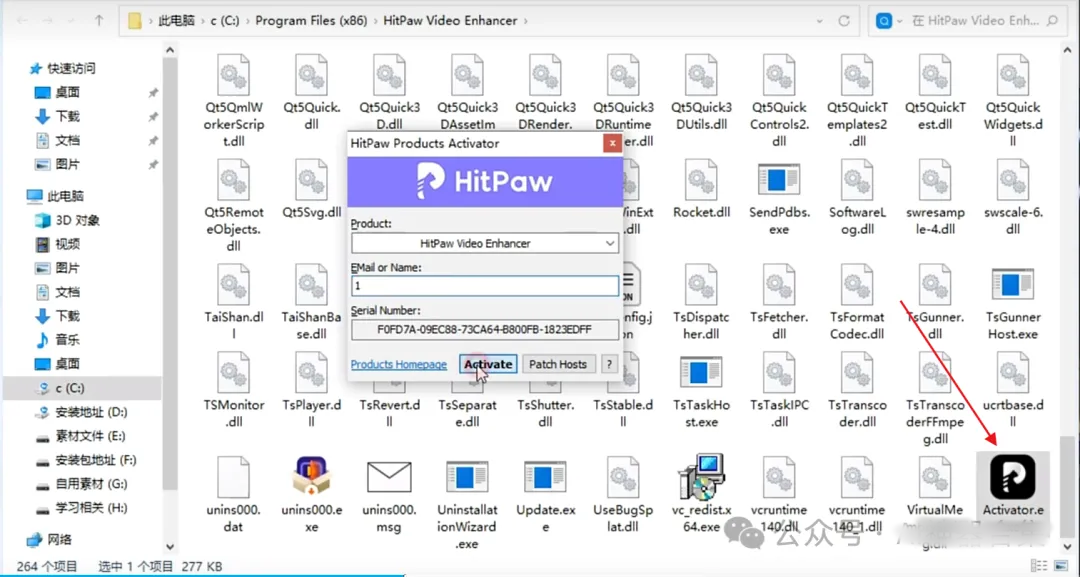The width and height of the screenshot is (1080, 577).
Task: Click the sidebar scroll-up arrow
Action: pyautogui.click(x=170, y=50)
